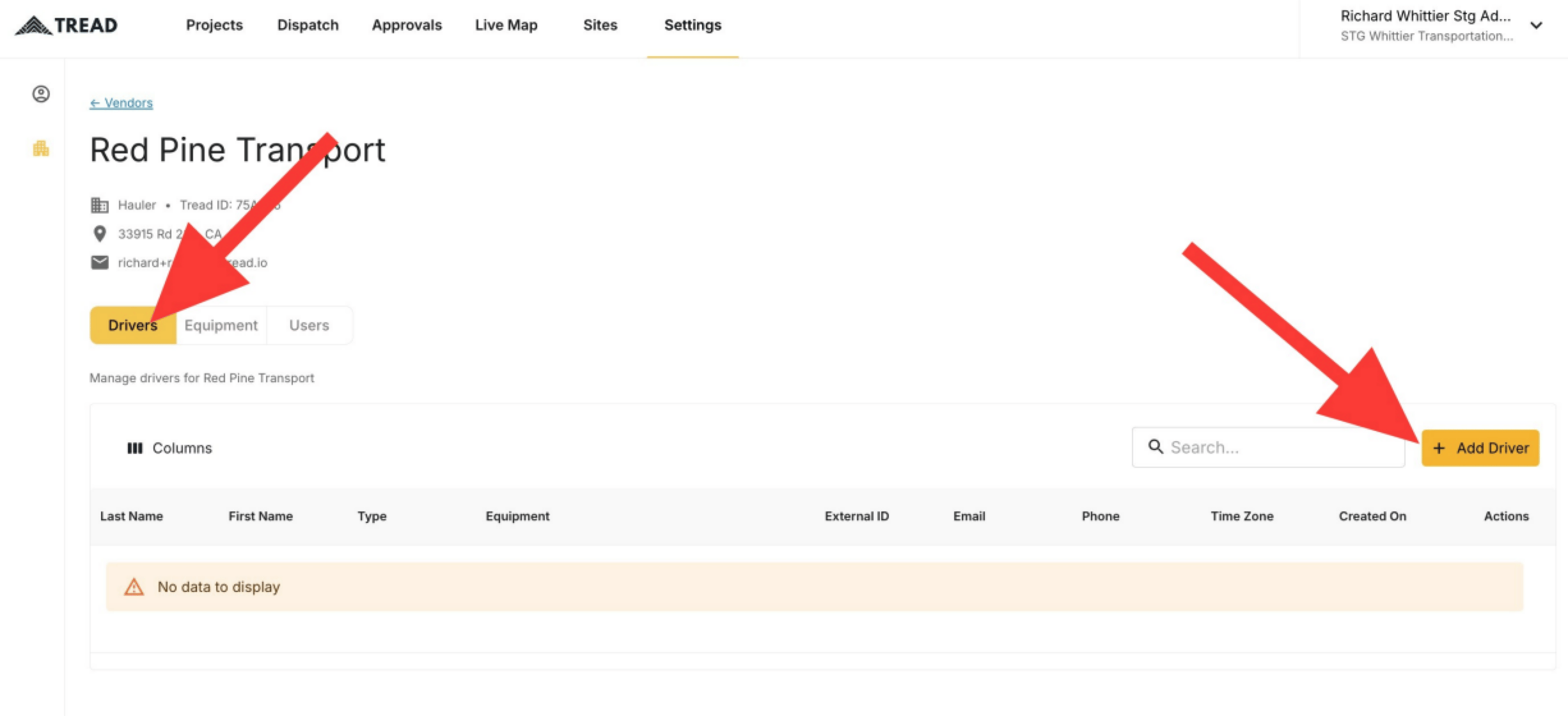Image resolution: width=1568 pixels, height=716 pixels.
Task: Sort by Equipment column header
Action: point(517,516)
